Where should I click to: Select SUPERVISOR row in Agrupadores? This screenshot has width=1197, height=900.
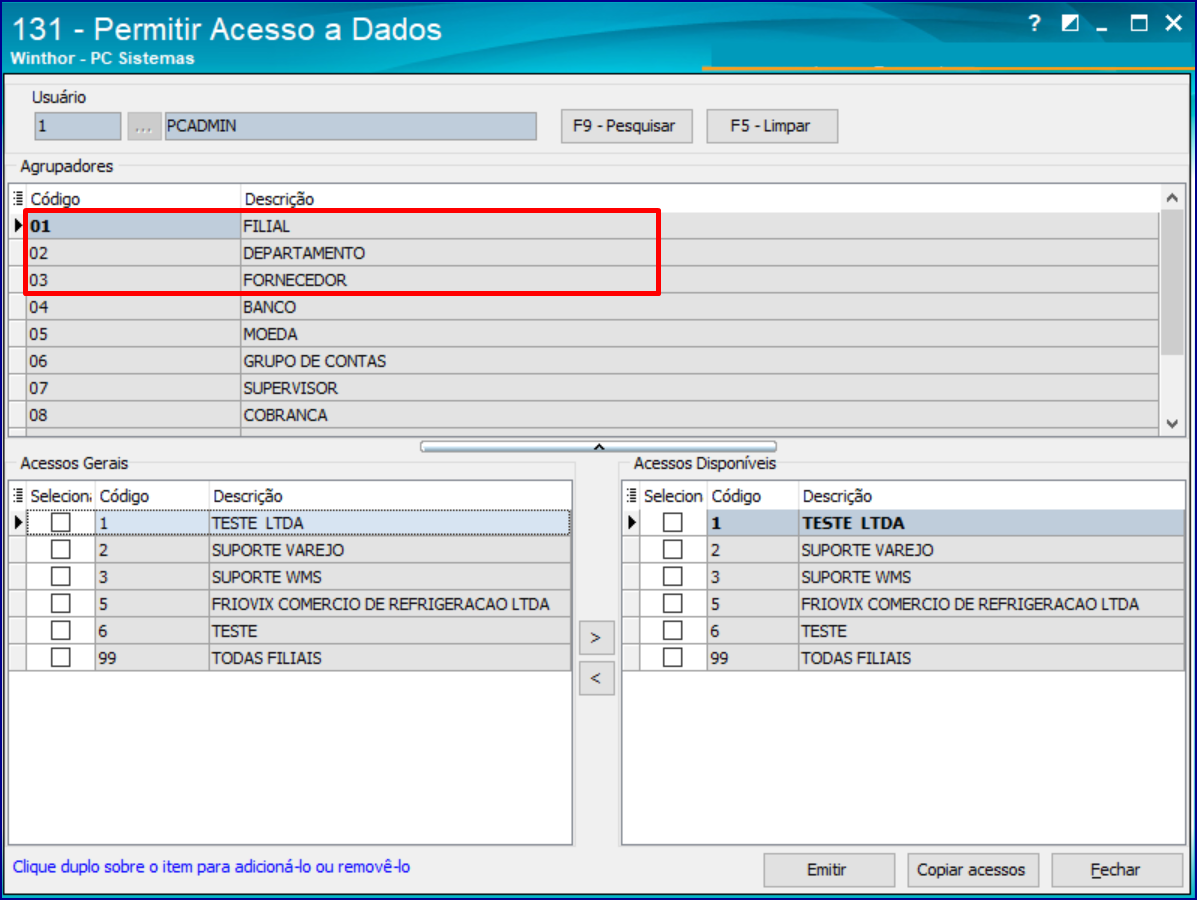click(x=592, y=388)
